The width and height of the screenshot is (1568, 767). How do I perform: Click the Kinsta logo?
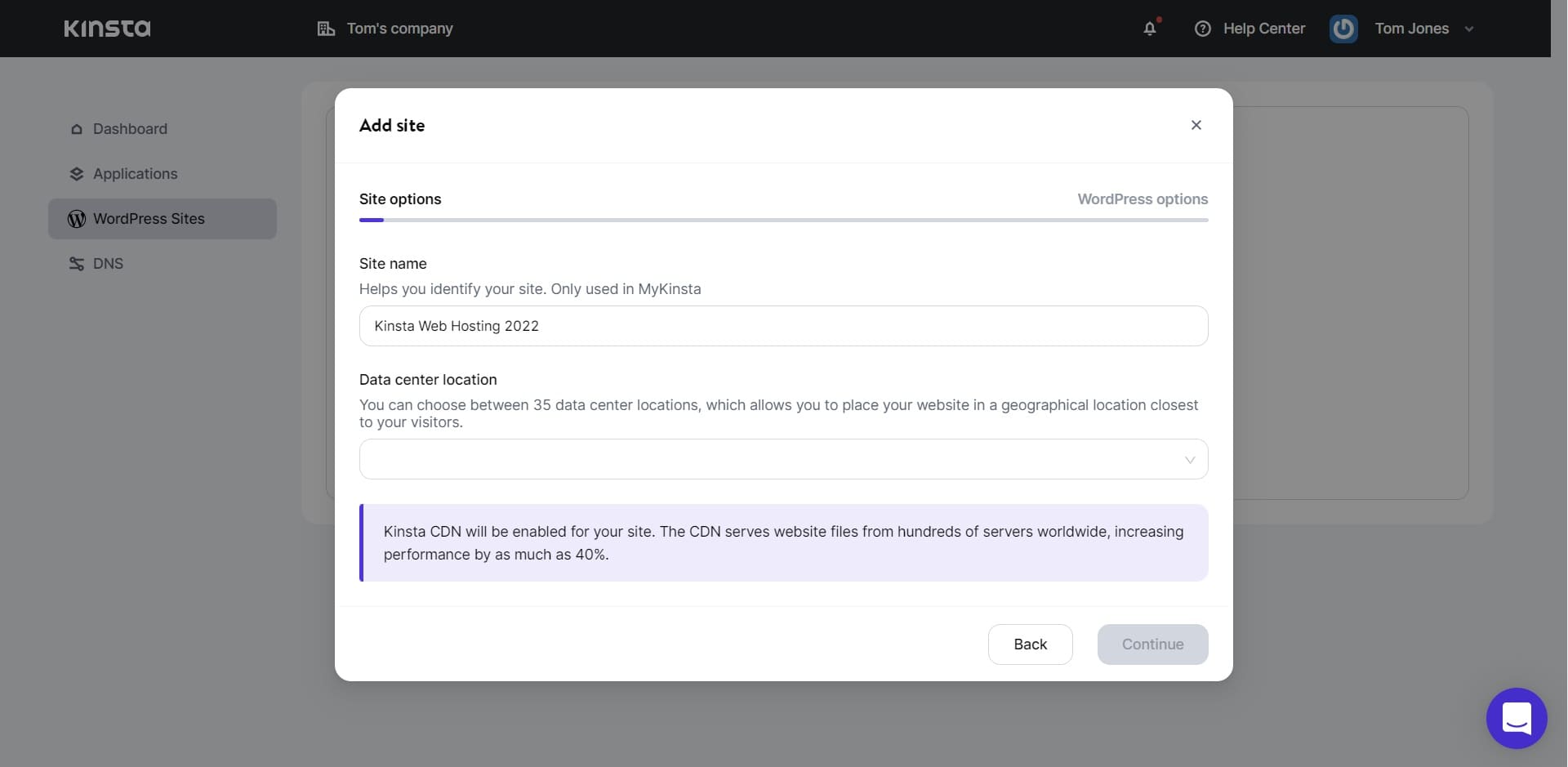[x=107, y=29]
